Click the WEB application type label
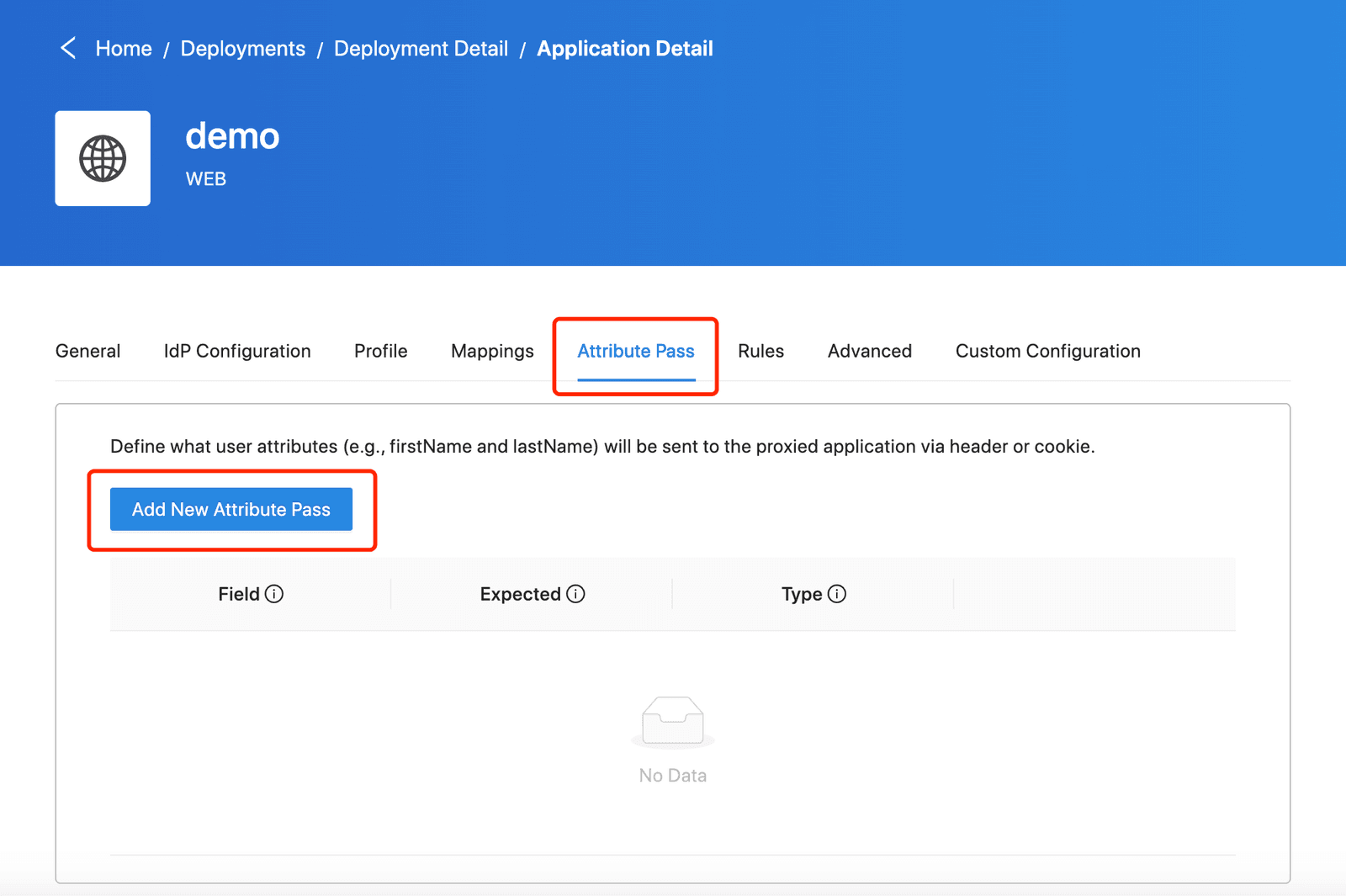1346x896 pixels. point(206,178)
